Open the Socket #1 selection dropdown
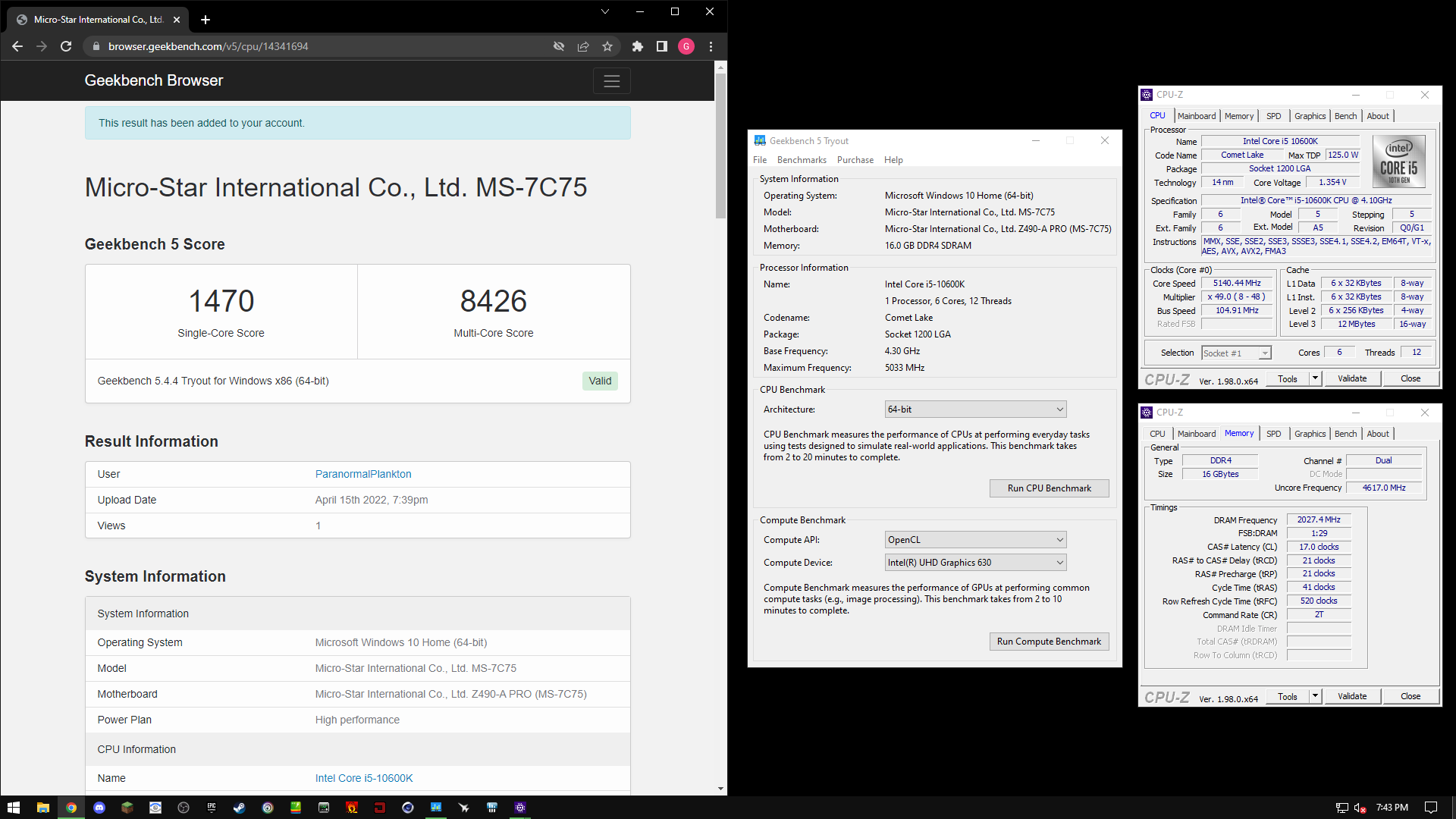 point(1236,353)
